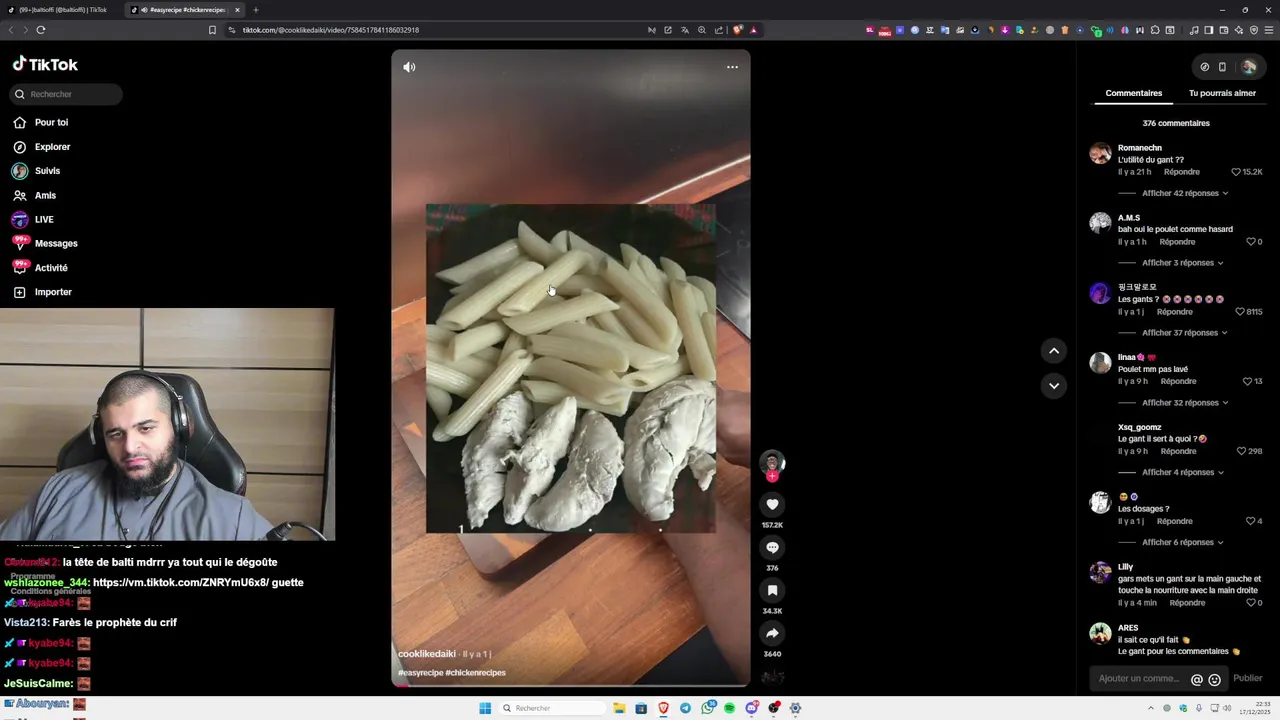Viewport: 1280px width, 720px height.
Task: Expand 32 replies under linaa's comment
Action: click(x=1185, y=403)
